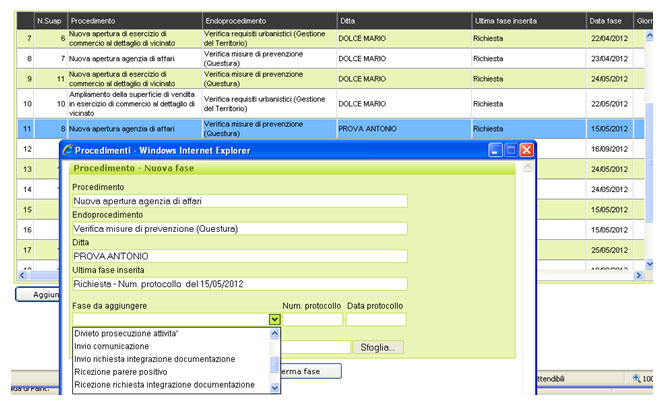Image resolution: width=670 pixels, height=411 pixels.
Task: Pick Ricezione parere positivo option
Action: pyautogui.click(x=120, y=372)
